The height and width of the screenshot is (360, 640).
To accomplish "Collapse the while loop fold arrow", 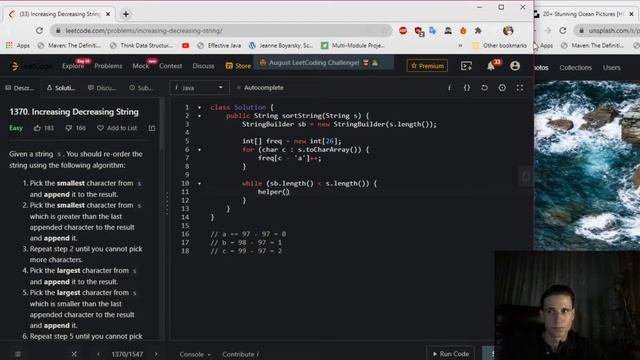I will click(200, 184).
